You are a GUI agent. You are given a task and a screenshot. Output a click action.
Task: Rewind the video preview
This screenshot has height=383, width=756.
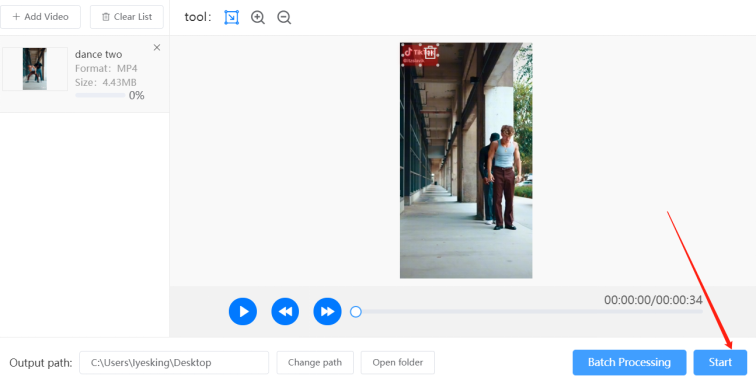285,312
